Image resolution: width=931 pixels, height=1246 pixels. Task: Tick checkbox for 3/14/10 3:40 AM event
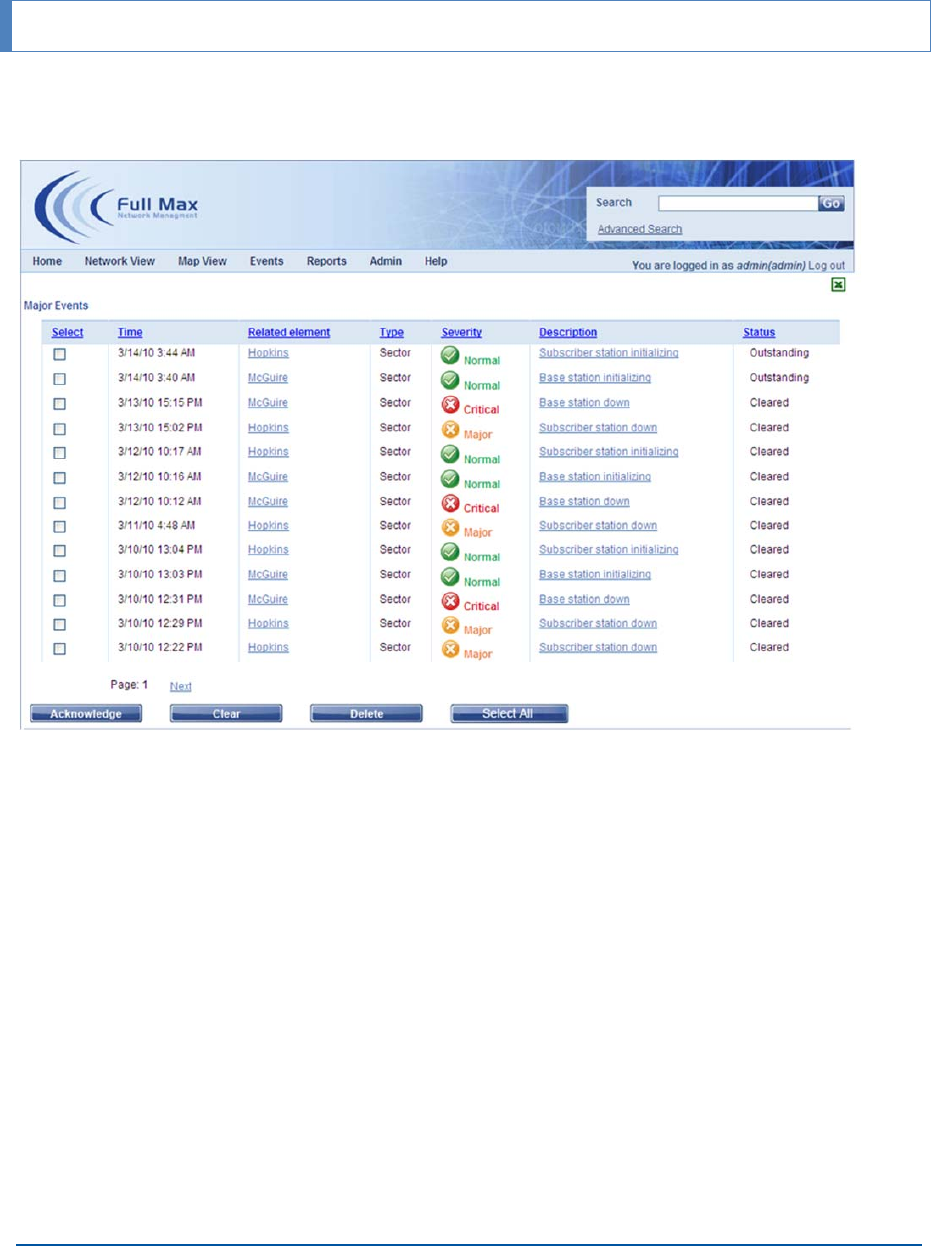pos(59,379)
